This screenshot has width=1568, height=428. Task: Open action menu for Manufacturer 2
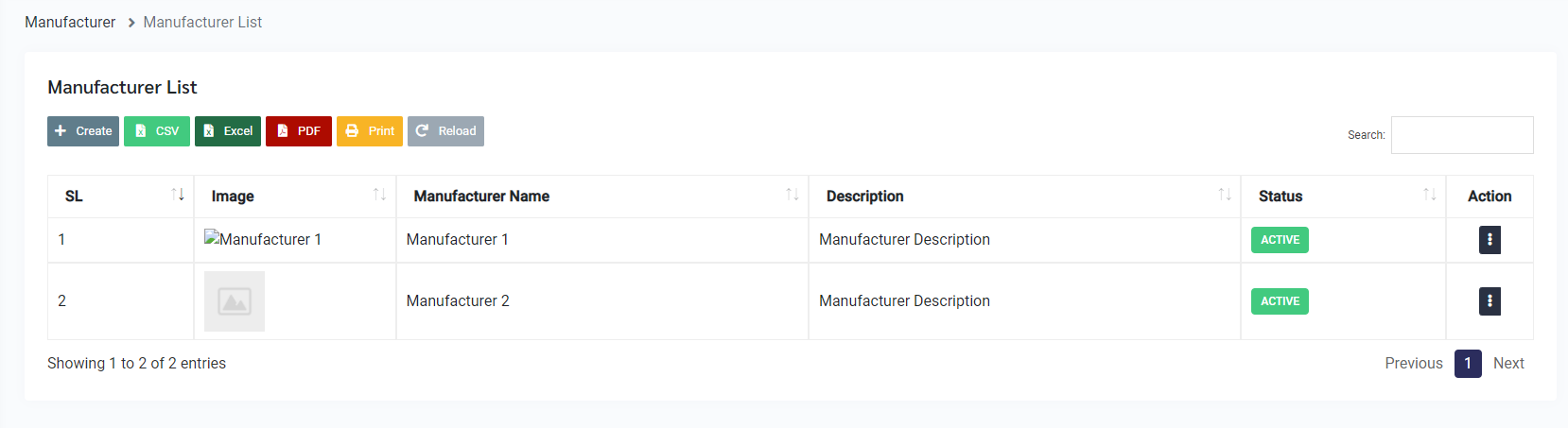point(1490,301)
